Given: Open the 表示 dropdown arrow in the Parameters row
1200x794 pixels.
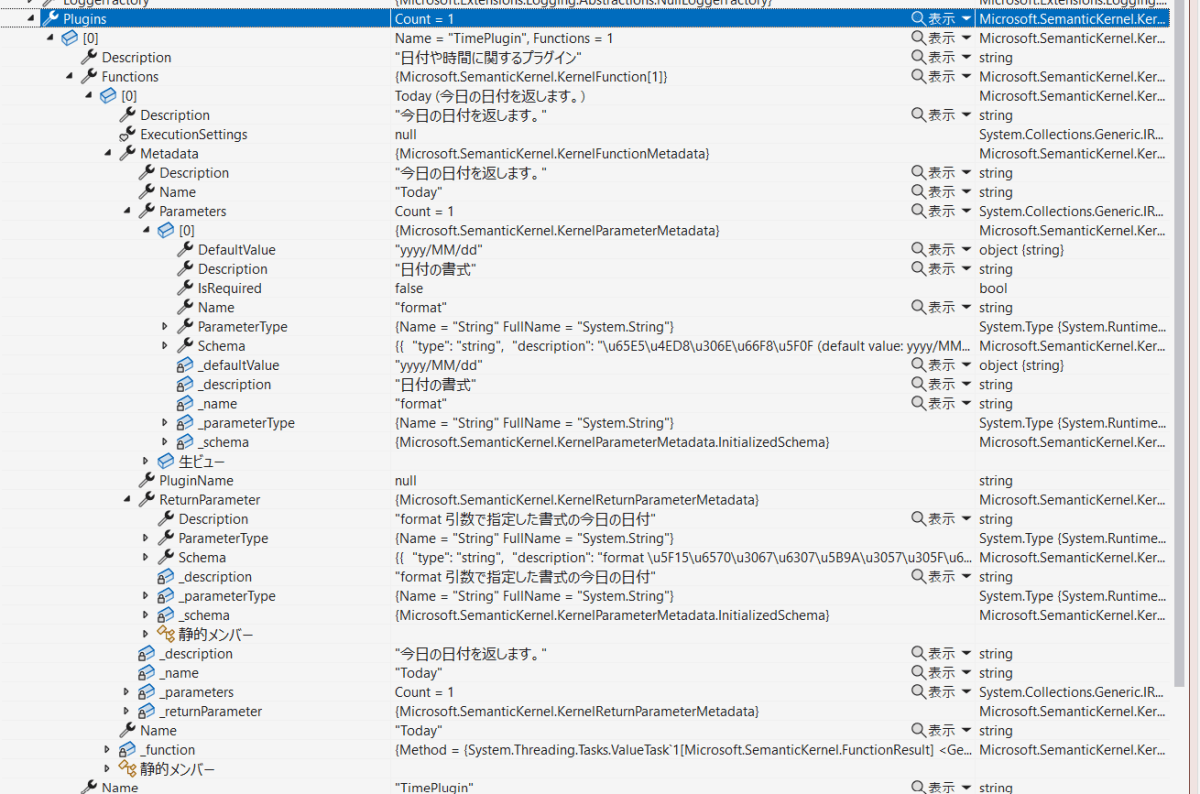Looking at the screenshot, I should click(965, 212).
